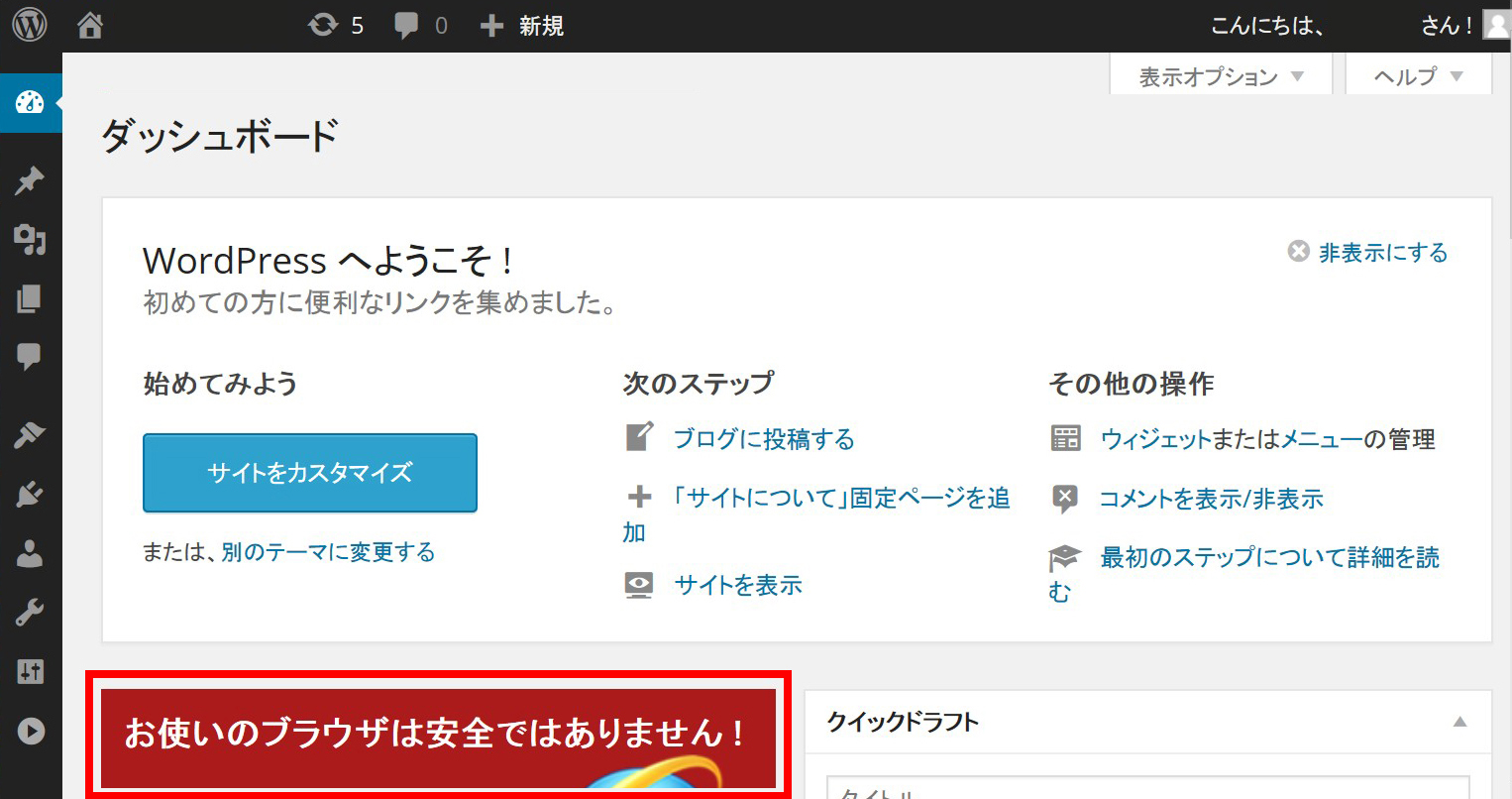Collapse the クイックドラフト panel

[1459, 722]
